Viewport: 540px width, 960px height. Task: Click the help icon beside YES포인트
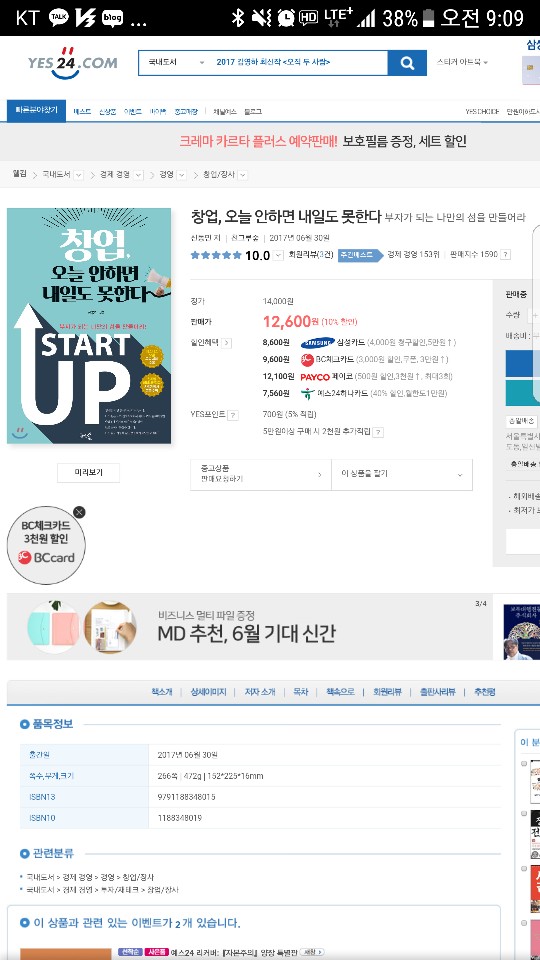tap(233, 415)
